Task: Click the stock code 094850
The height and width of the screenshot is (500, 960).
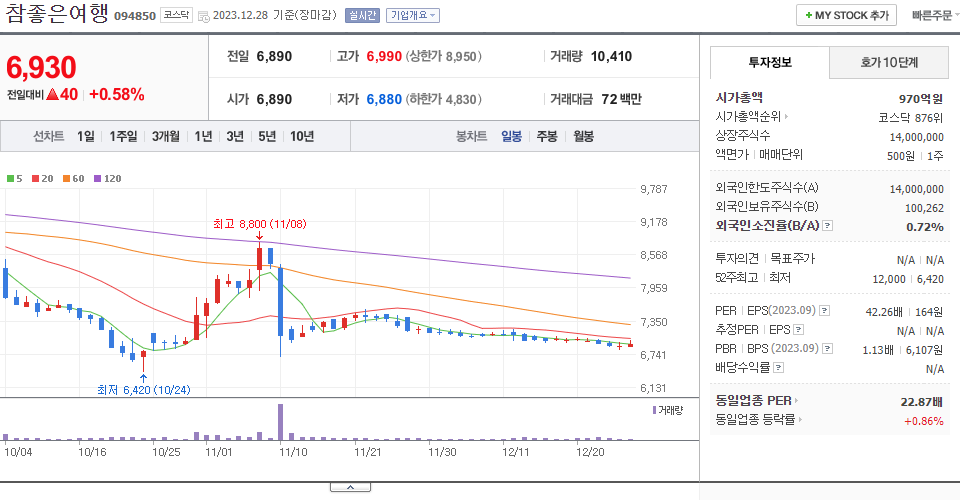Action: (x=135, y=16)
